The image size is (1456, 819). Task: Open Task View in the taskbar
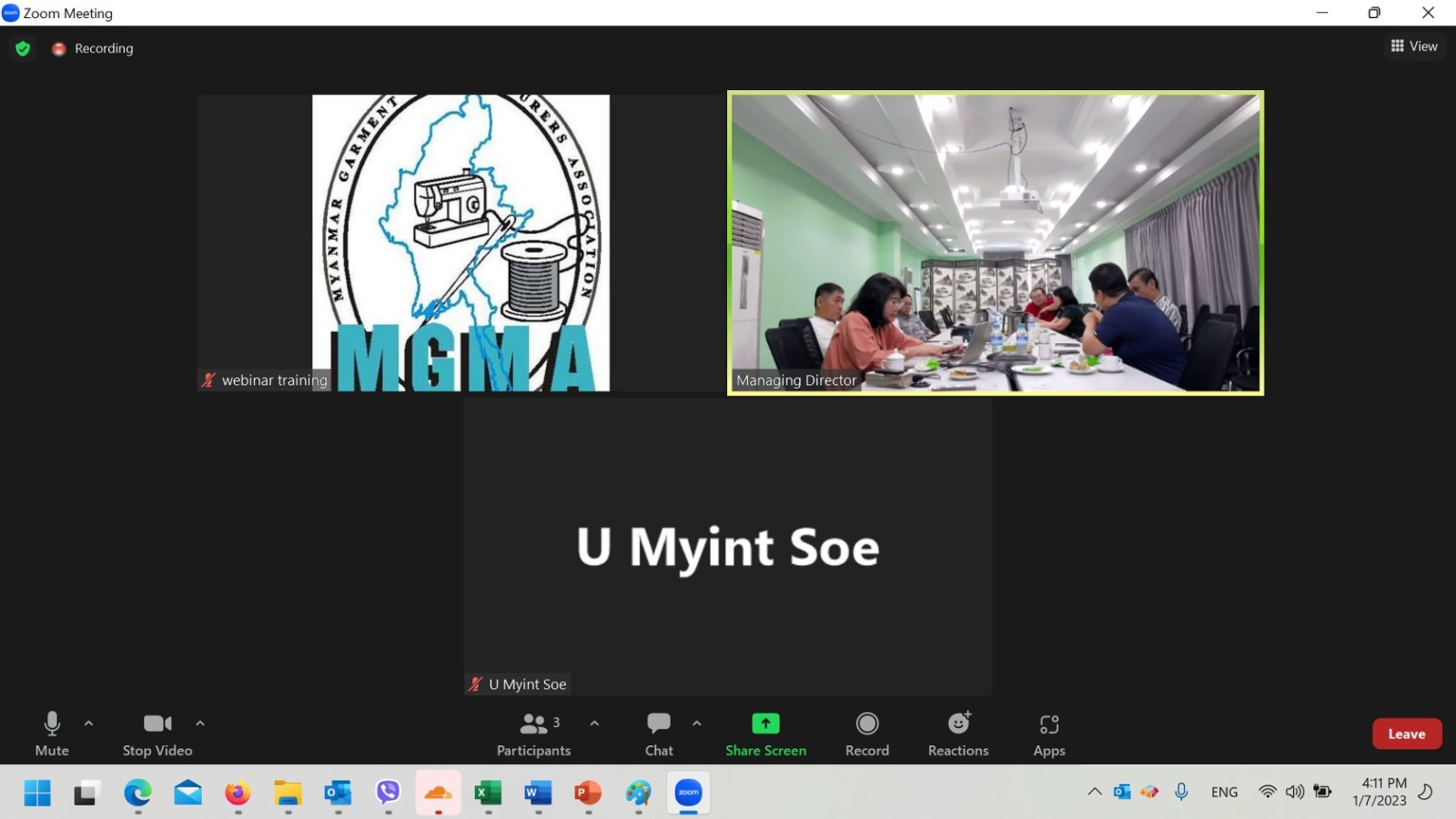tap(86, 794)
